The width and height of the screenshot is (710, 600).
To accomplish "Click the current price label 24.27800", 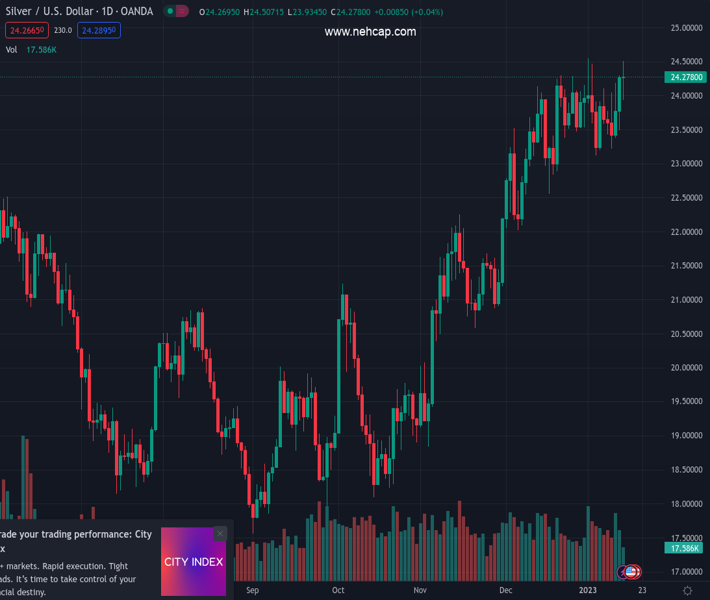I will click(686, 77).
